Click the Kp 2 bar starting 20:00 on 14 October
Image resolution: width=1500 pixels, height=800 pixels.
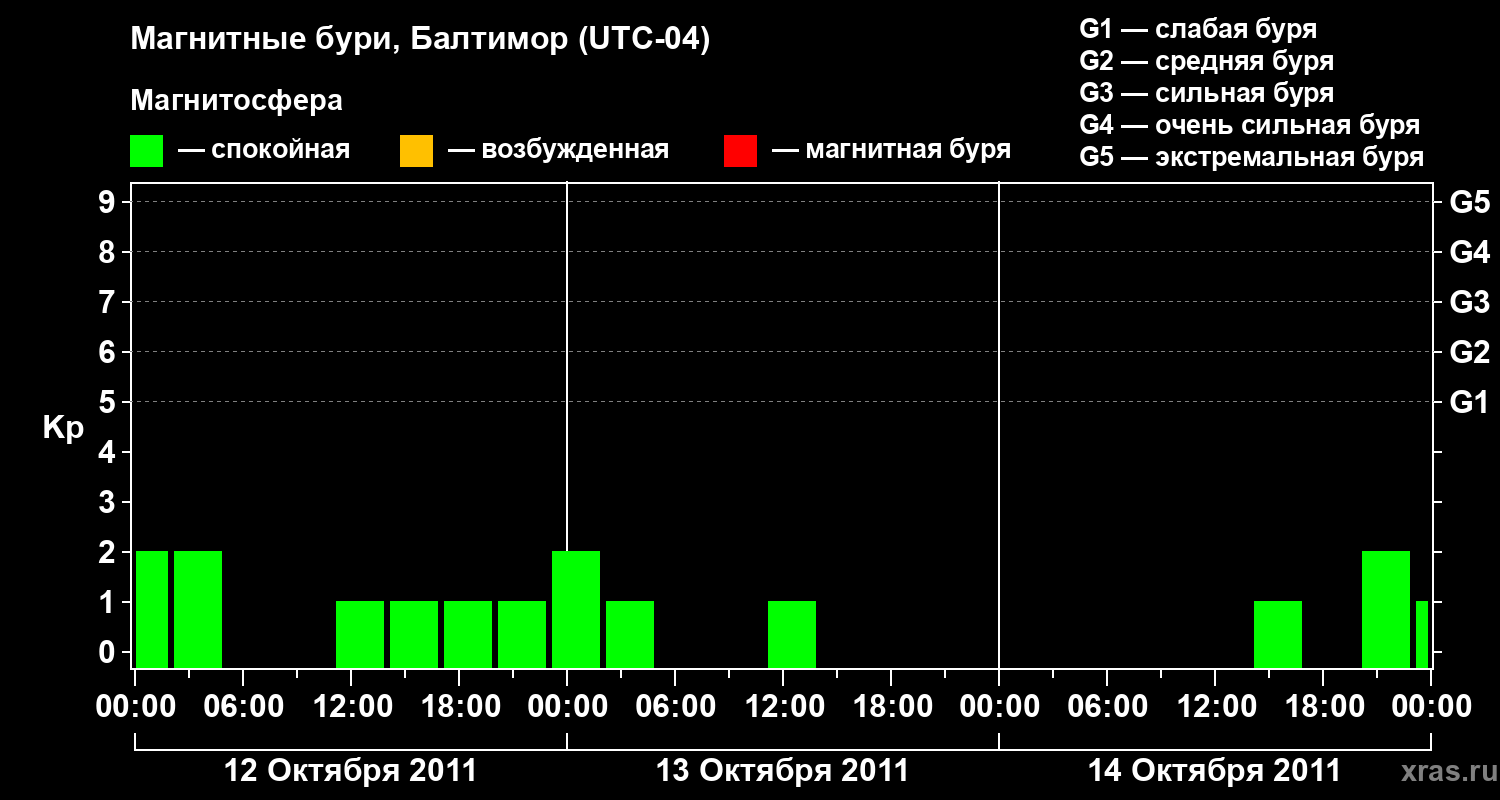click(x=1386, y=609)
